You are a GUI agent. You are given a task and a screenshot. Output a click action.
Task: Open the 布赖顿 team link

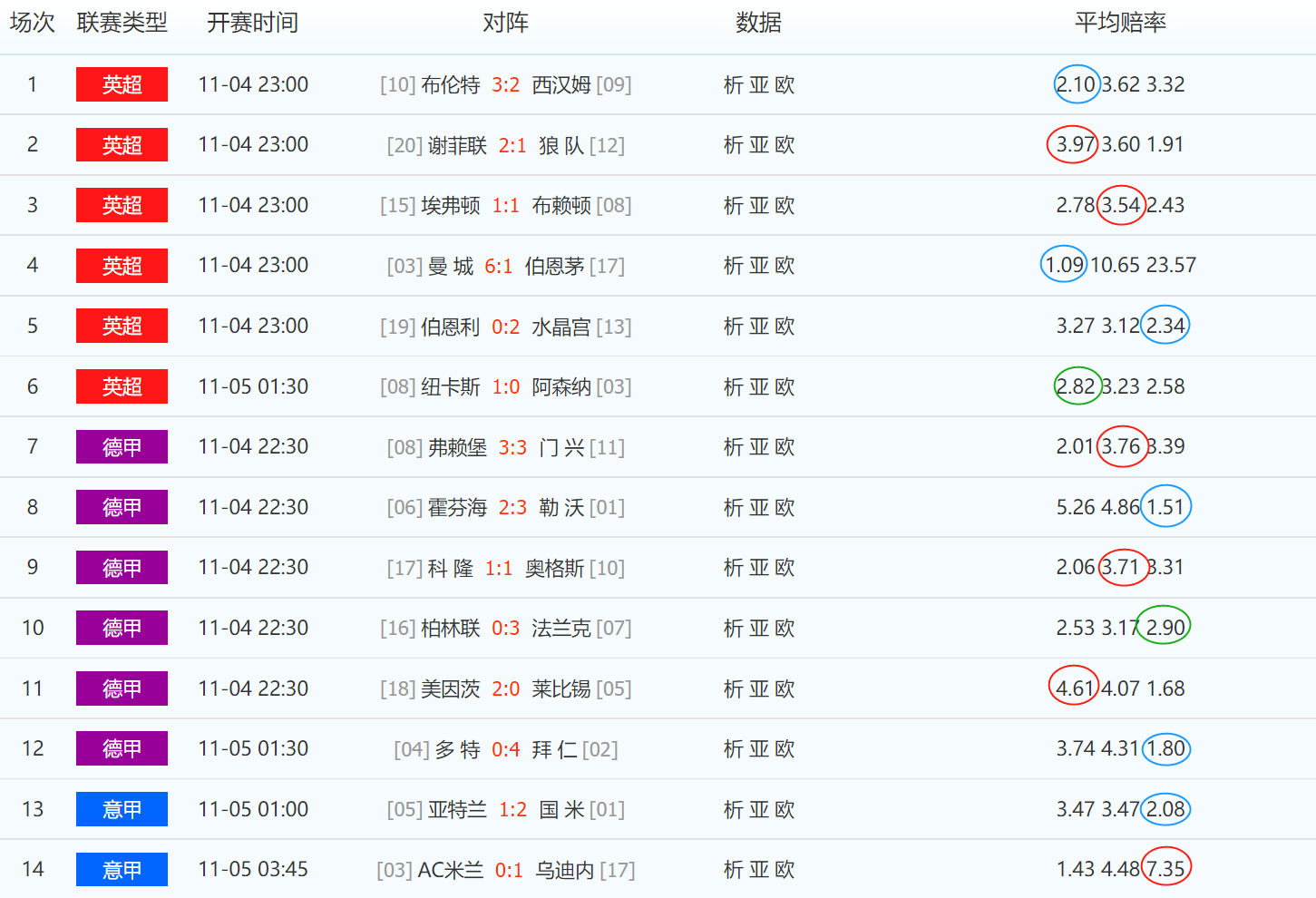coord(561,206)
